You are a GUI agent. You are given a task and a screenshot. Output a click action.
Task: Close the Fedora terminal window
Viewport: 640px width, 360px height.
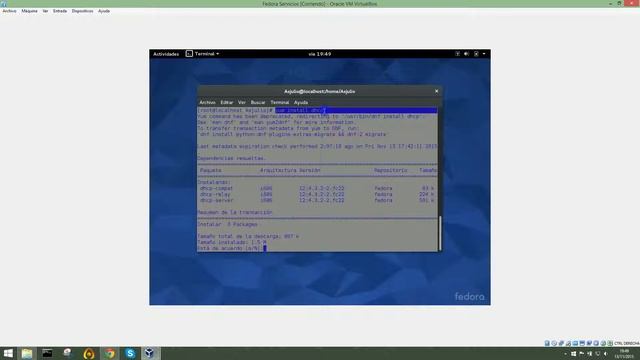pos(436,91)
